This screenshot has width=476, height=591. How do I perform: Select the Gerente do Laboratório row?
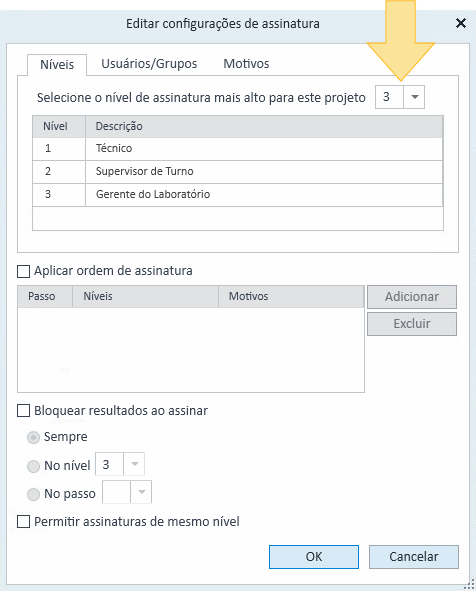[238, 195]
